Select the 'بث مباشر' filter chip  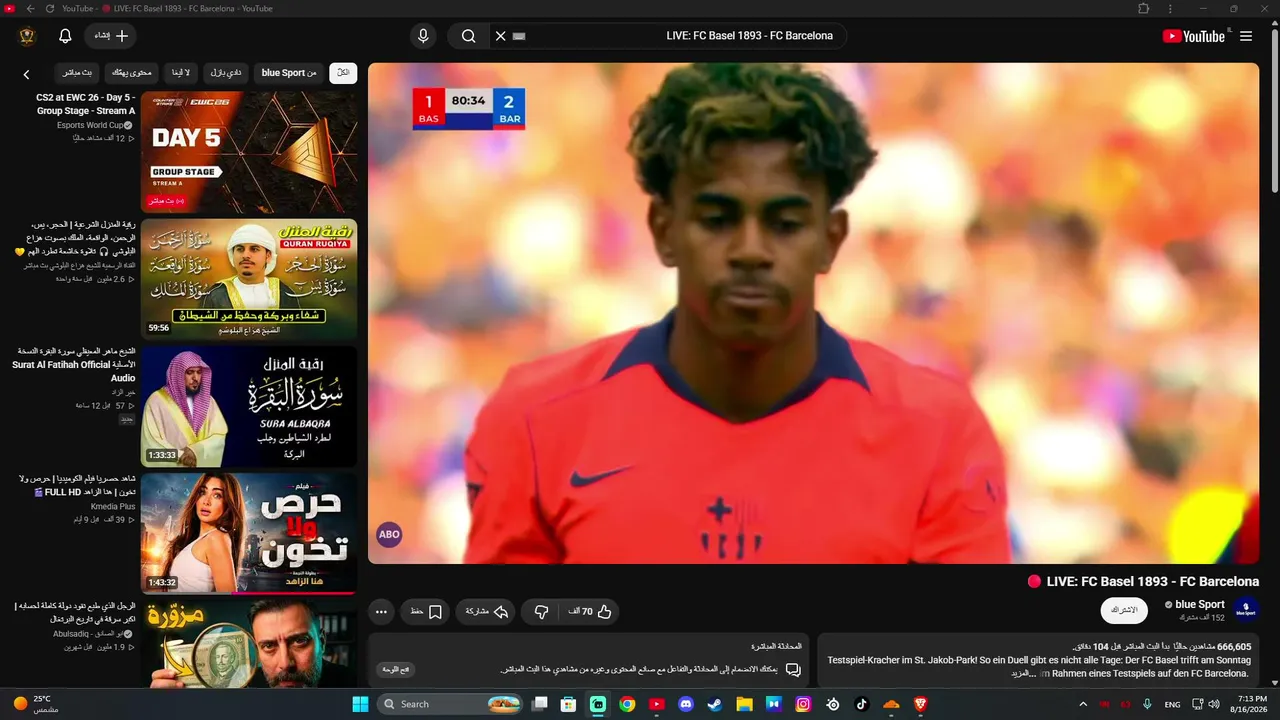(77, 73)
